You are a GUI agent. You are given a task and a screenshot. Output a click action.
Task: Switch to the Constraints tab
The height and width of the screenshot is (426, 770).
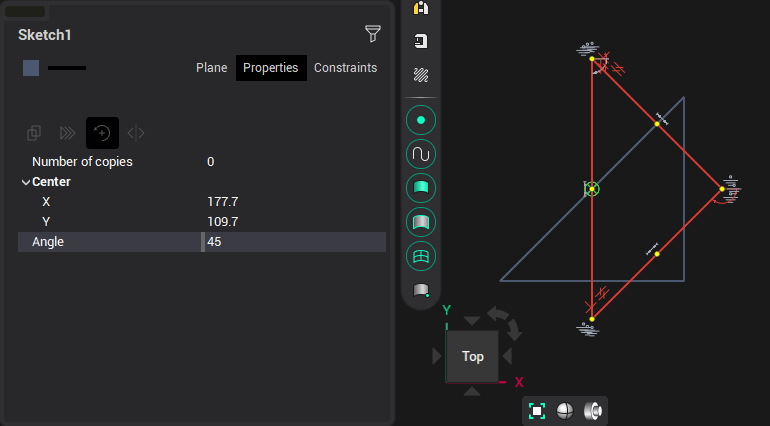coord(345,68)
